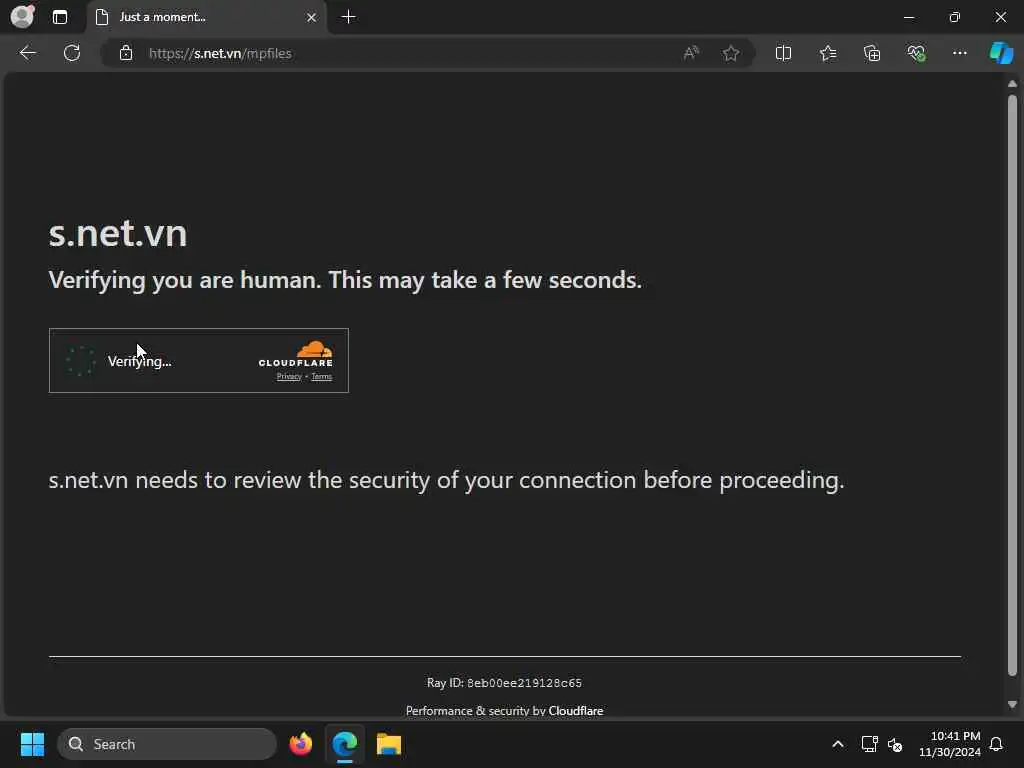Close the "Just a moment..." tab

click(x=312, y=17)
